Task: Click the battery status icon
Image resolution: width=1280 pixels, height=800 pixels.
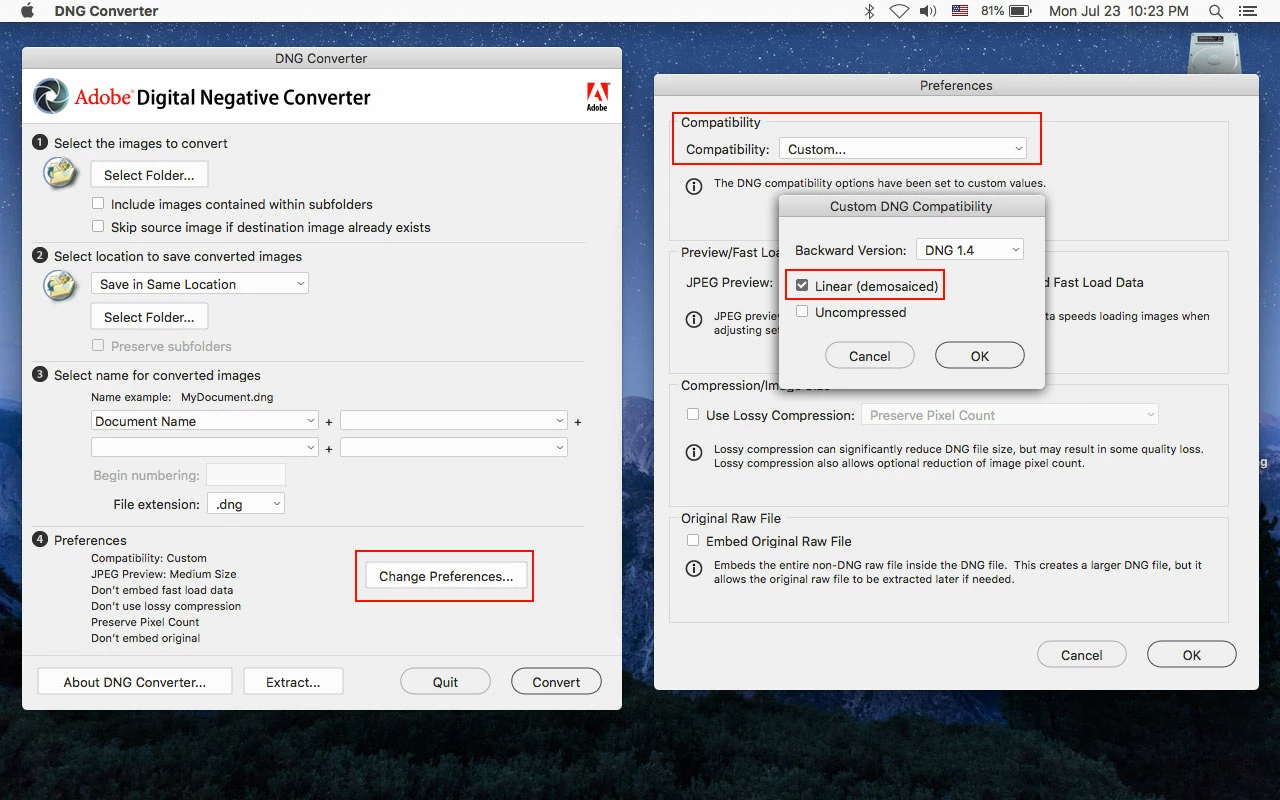Action: point(1020,11)
